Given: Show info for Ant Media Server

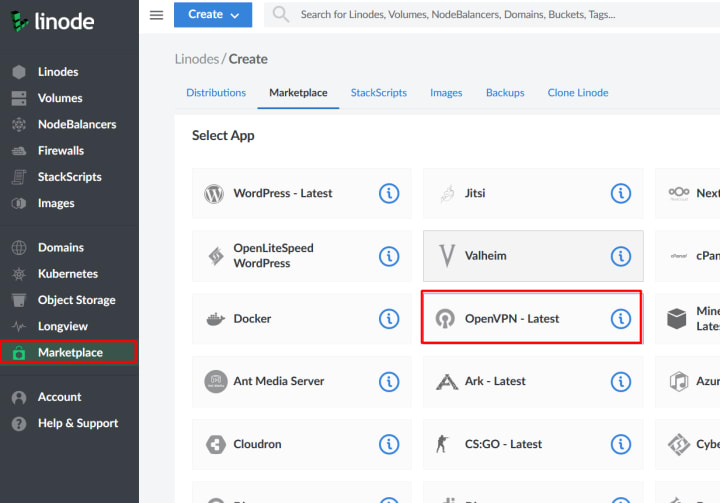Looking at the screenshot, I should coord(389,382).
